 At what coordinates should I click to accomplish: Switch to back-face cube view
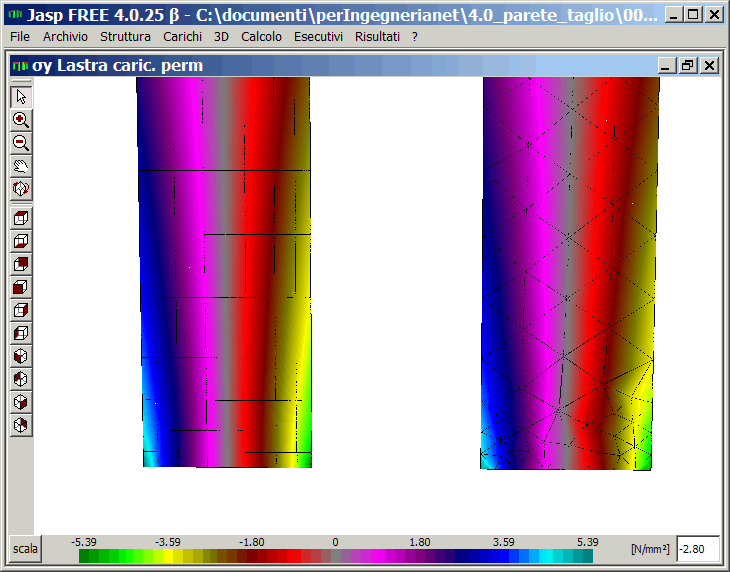click(21, 264)
